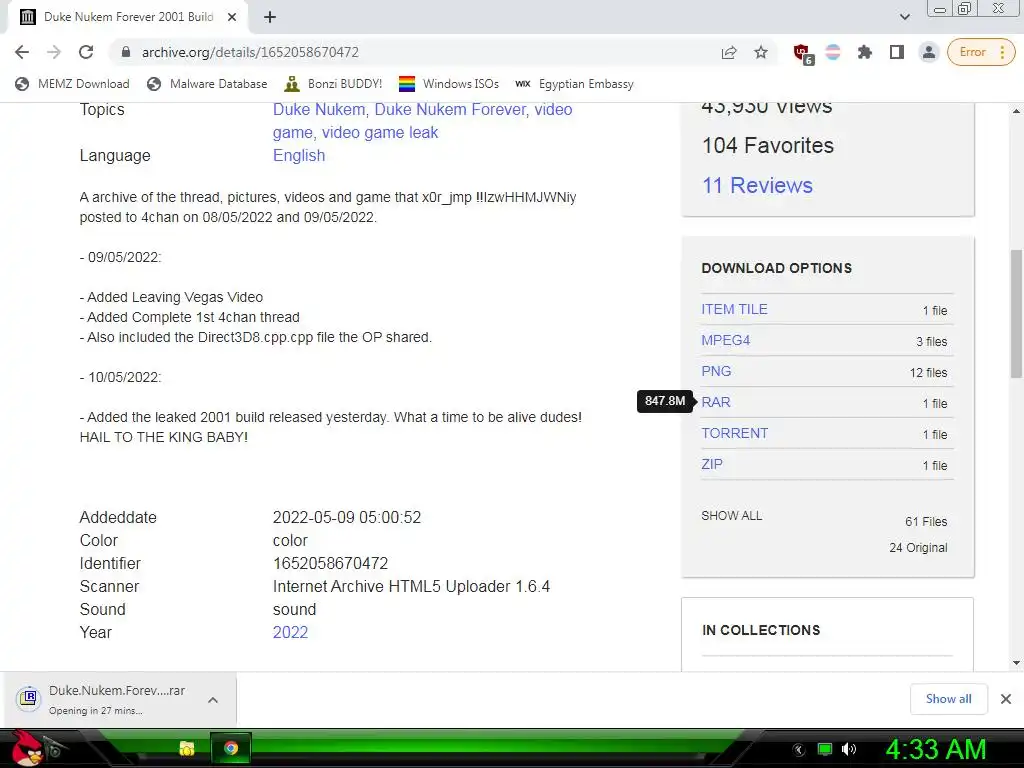The image size is (1024, 768).
Task: Click 61 Files count text
Action: [x=925, y=522]
